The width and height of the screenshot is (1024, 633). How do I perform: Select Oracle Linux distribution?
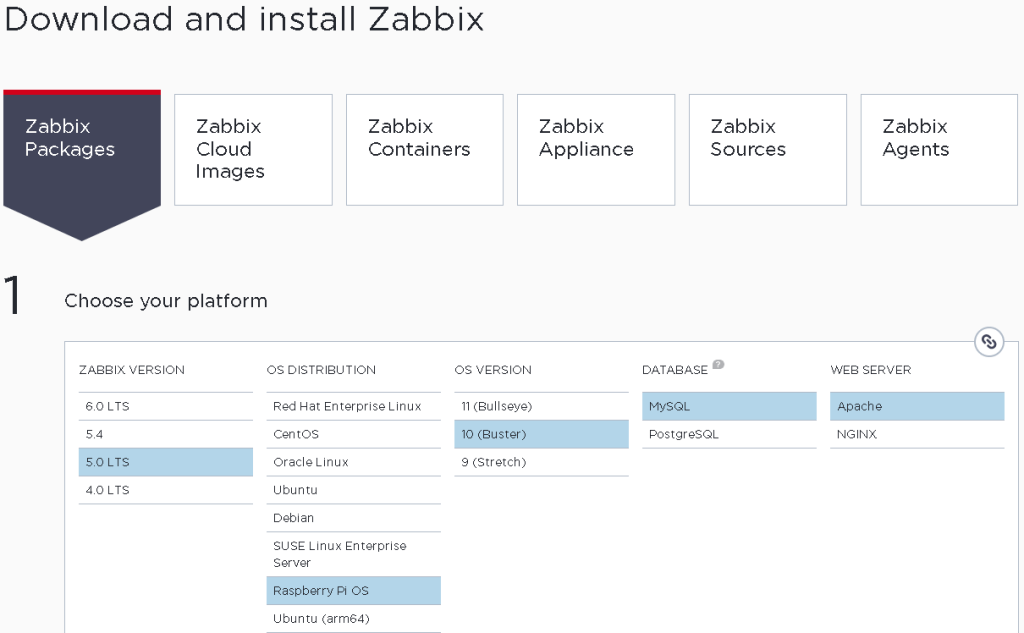tap(353, 463)
